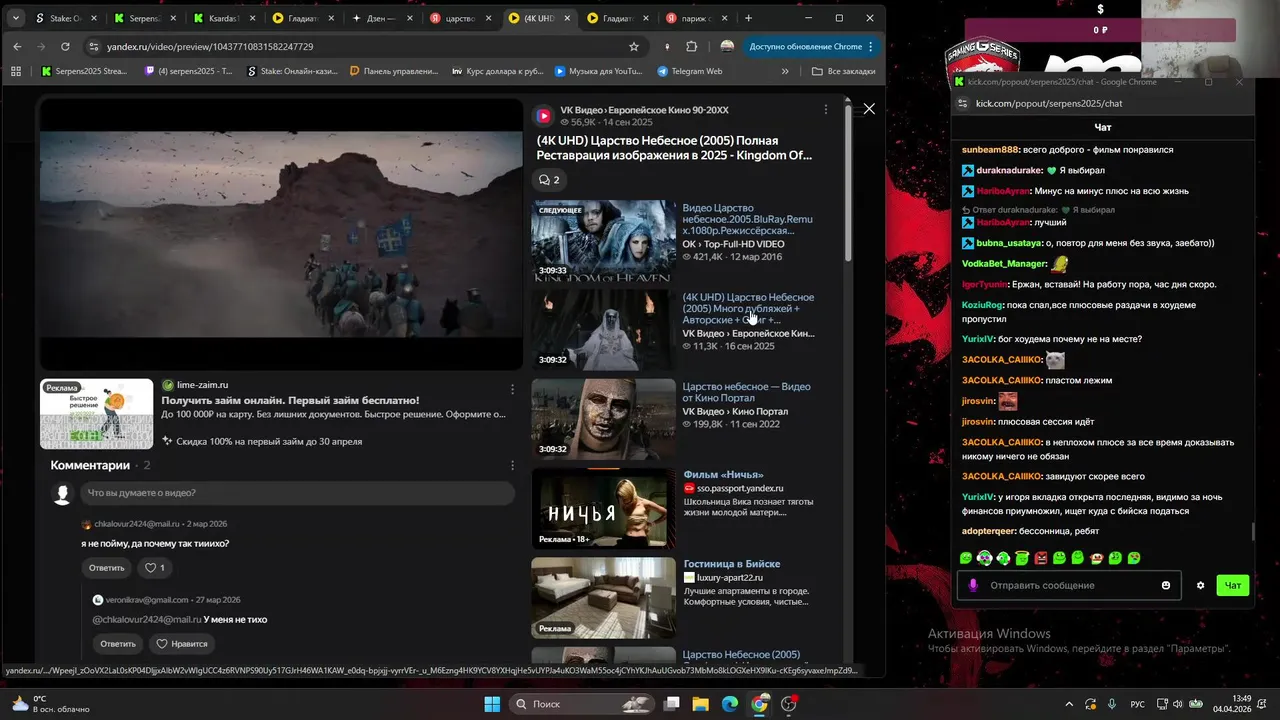Open the Фильм «Ничья» ad link
This screenshot has width=1280, height=720.
tap(723, 475)
